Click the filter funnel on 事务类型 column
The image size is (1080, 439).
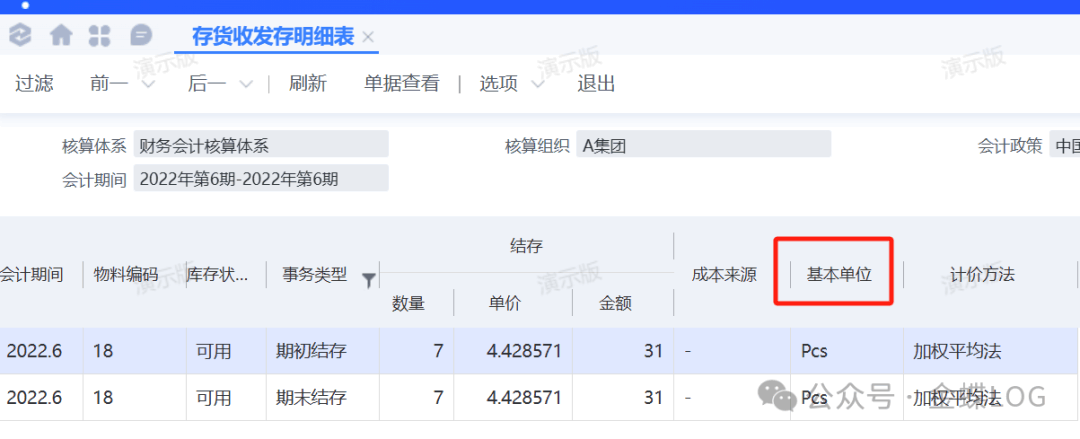click(x=368, y=279)
